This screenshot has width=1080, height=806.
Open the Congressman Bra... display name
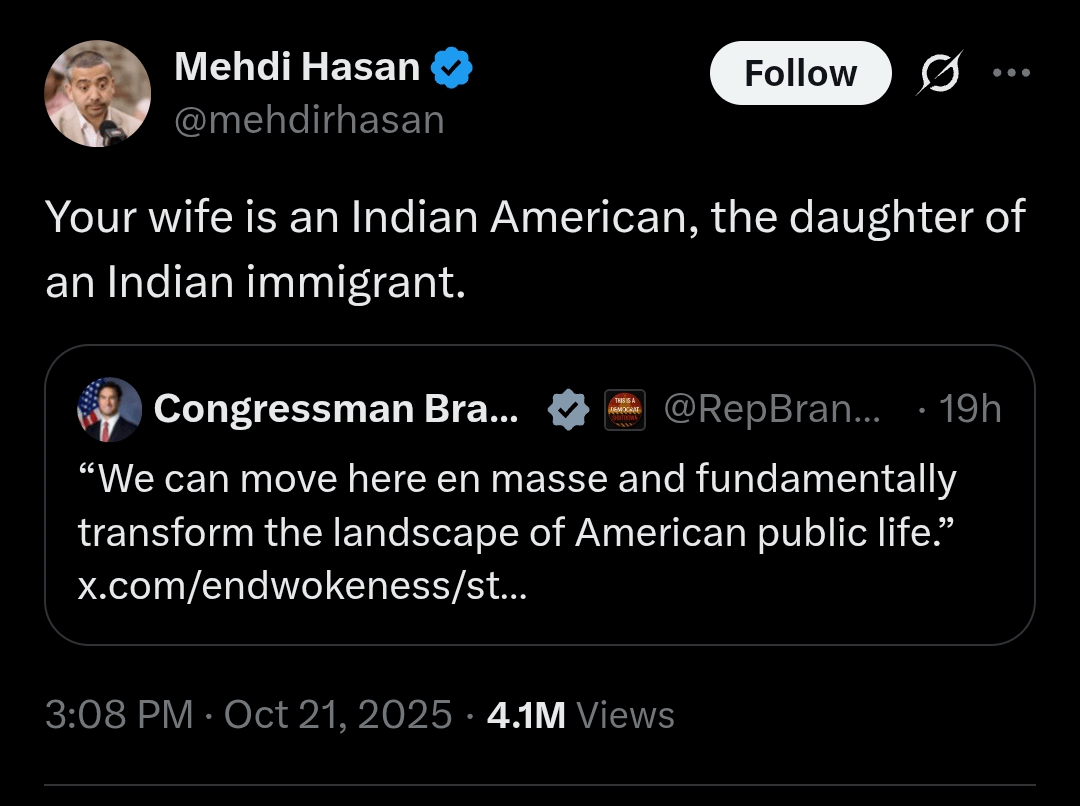(336, 409)
